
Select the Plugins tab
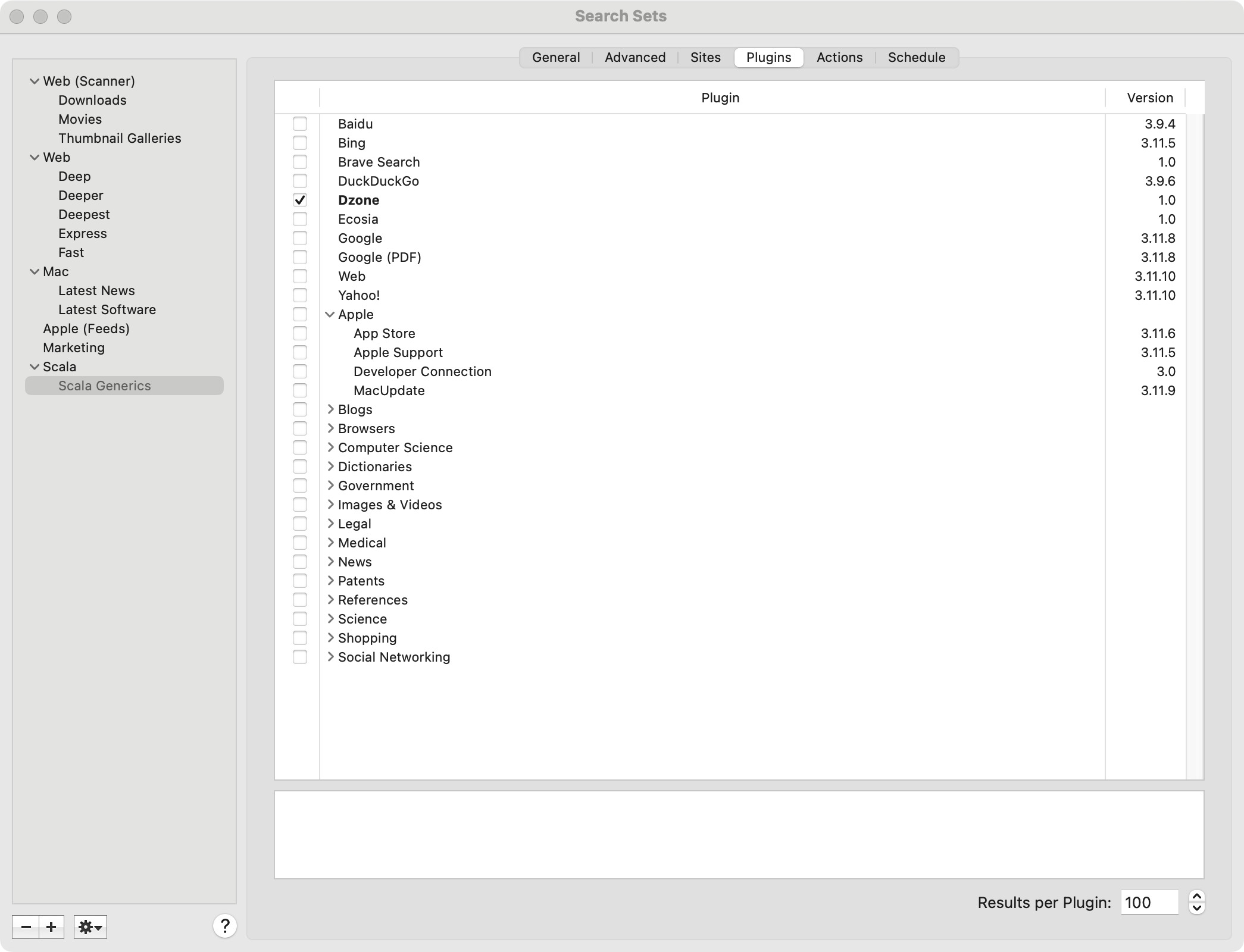pyautogui.click(x=769, y=58)
